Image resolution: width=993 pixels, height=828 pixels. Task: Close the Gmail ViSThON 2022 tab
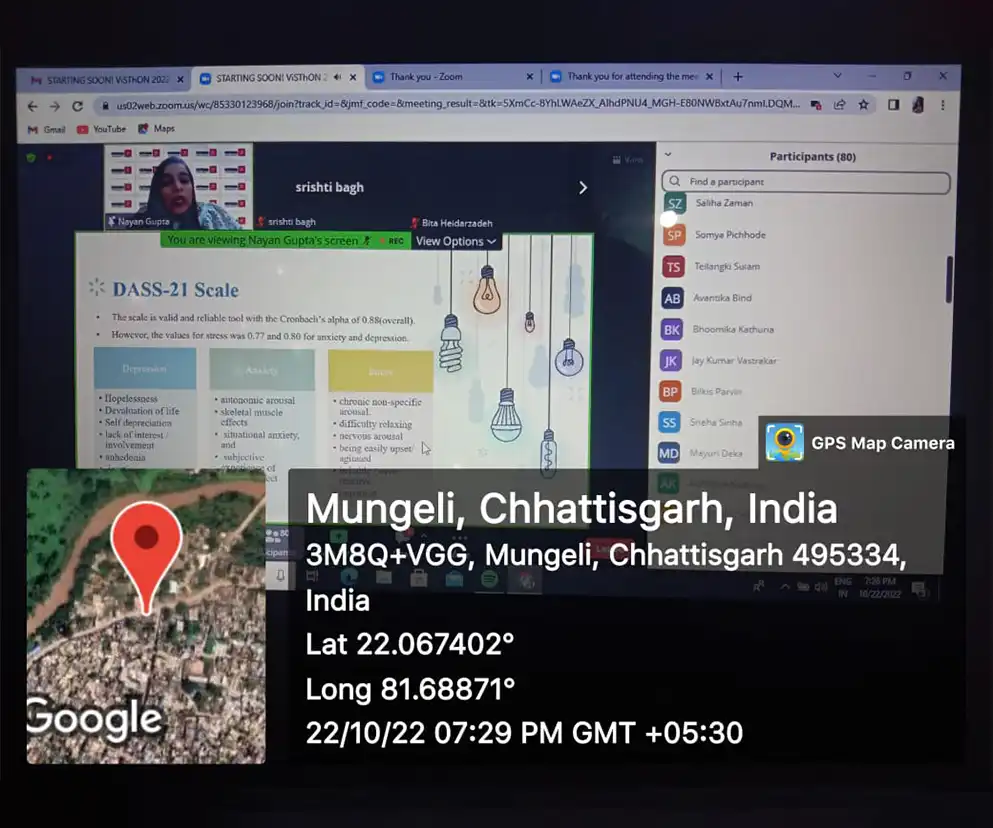tap(180, 80)
